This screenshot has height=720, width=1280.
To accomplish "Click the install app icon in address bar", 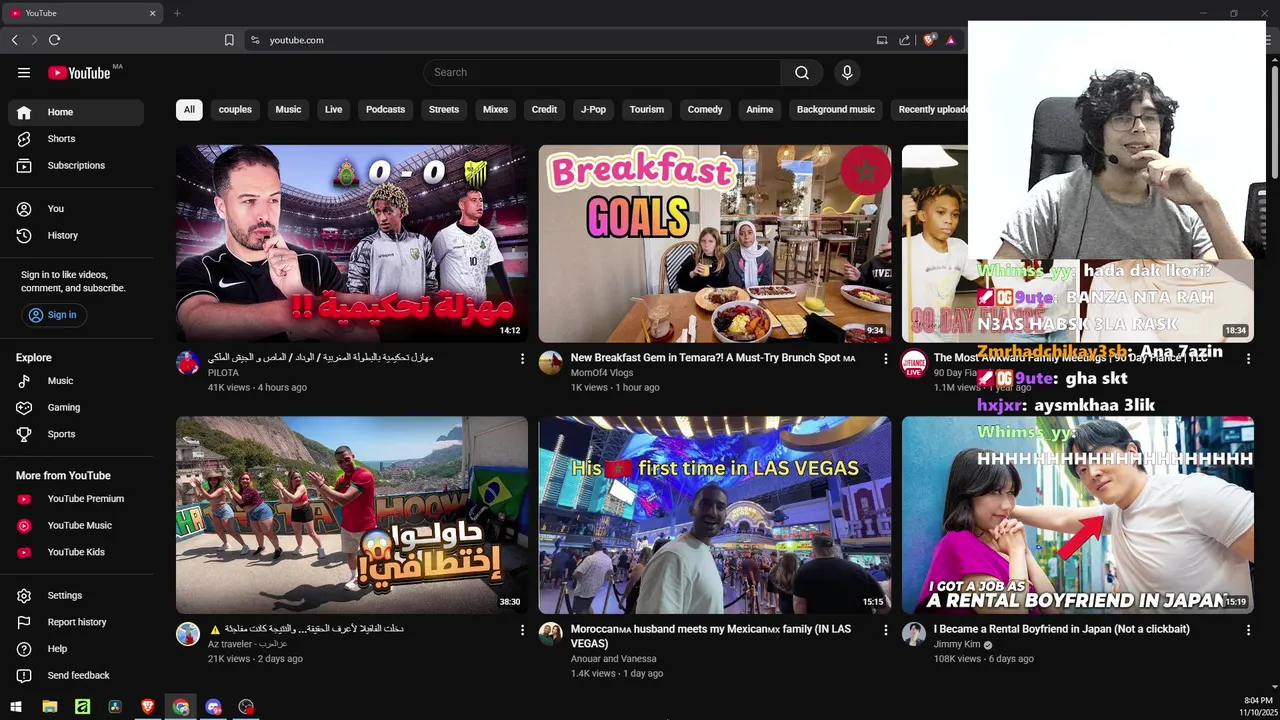I will [882, 40].
